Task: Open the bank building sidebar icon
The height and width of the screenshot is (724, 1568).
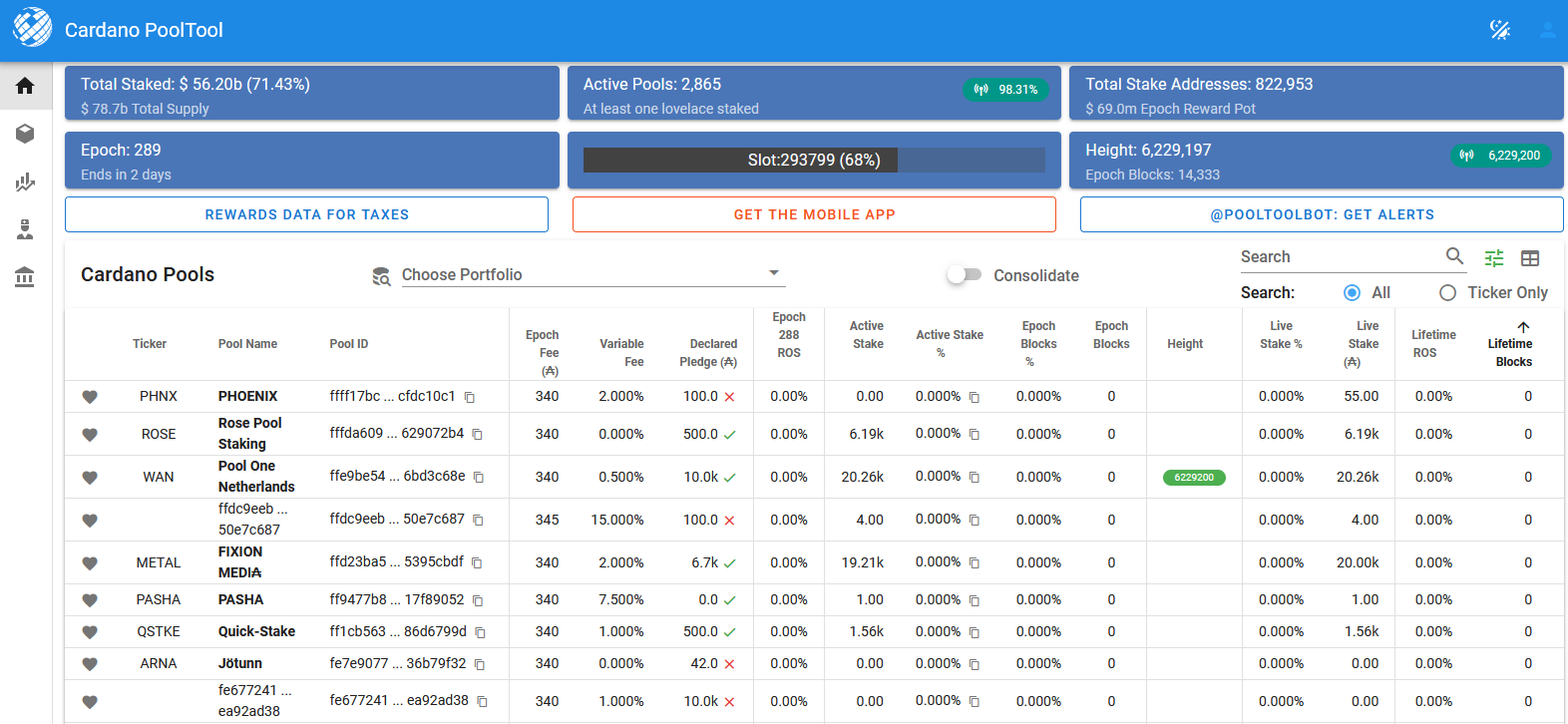Action: [x=25, y=277]
